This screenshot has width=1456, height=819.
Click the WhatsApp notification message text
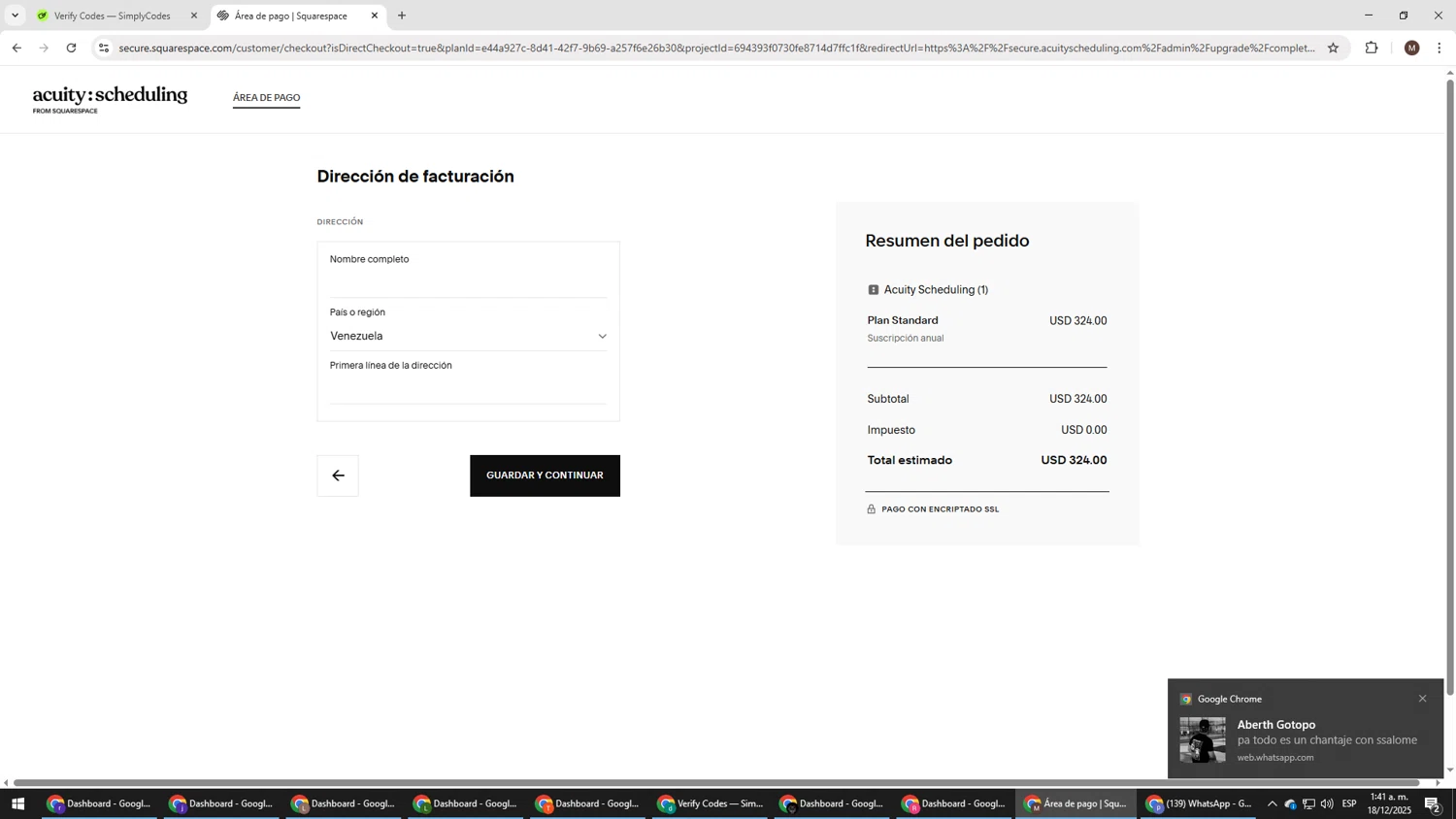[1327, 740]
